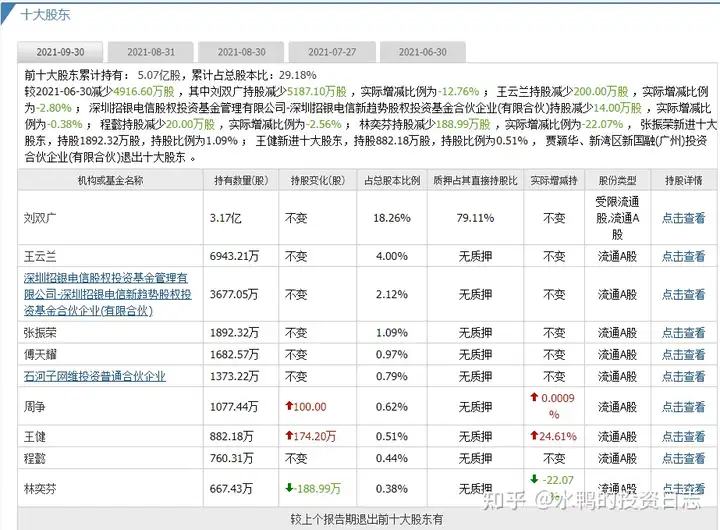The image size is (720, 530).
Task: Click the 760.31万 holding value
Action: pos(231,458)
